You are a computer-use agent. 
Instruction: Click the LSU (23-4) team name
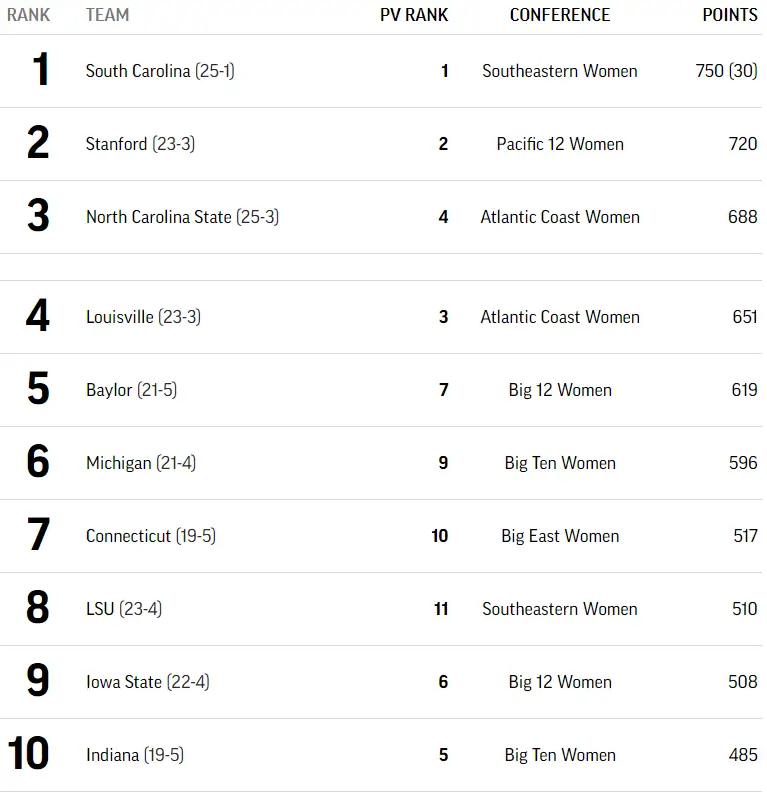123,609
